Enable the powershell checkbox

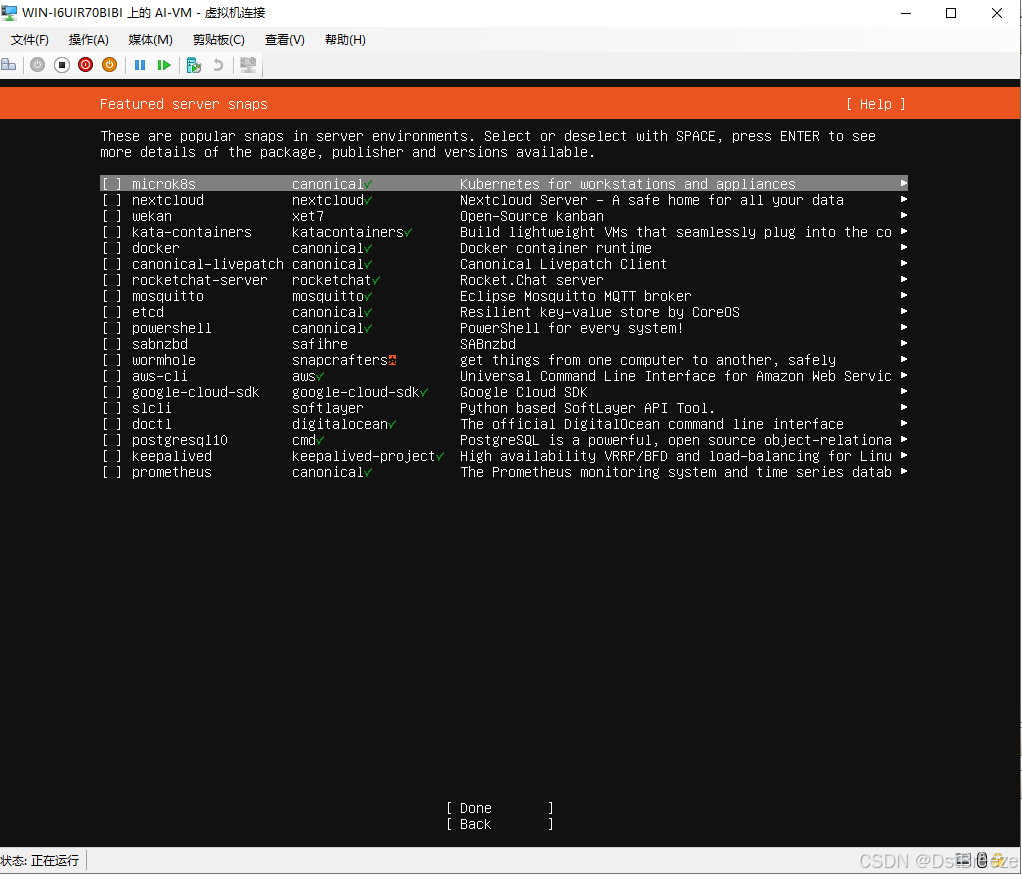[111, 328]
